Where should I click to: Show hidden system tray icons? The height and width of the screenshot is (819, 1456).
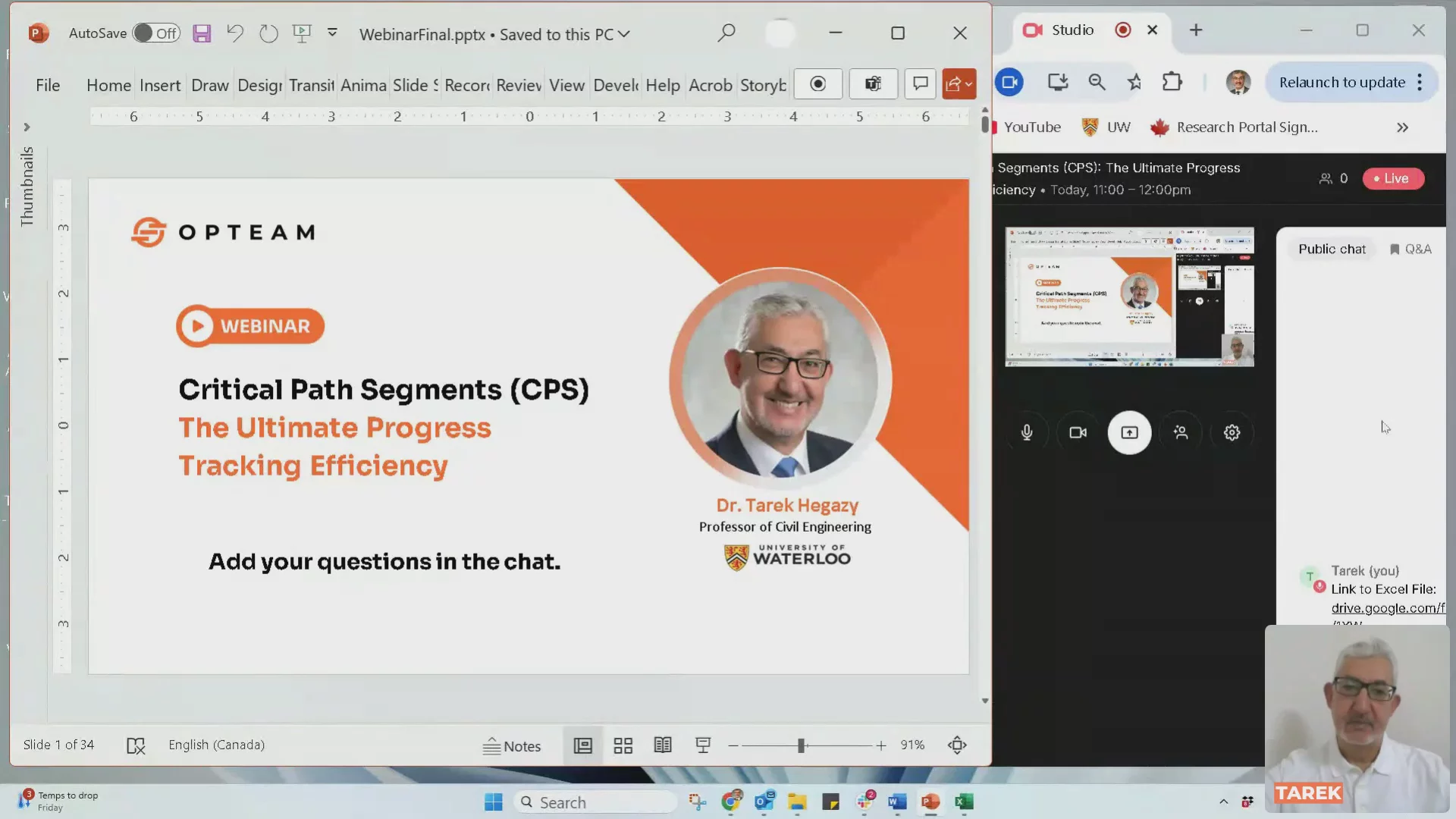click(1223, 802)
